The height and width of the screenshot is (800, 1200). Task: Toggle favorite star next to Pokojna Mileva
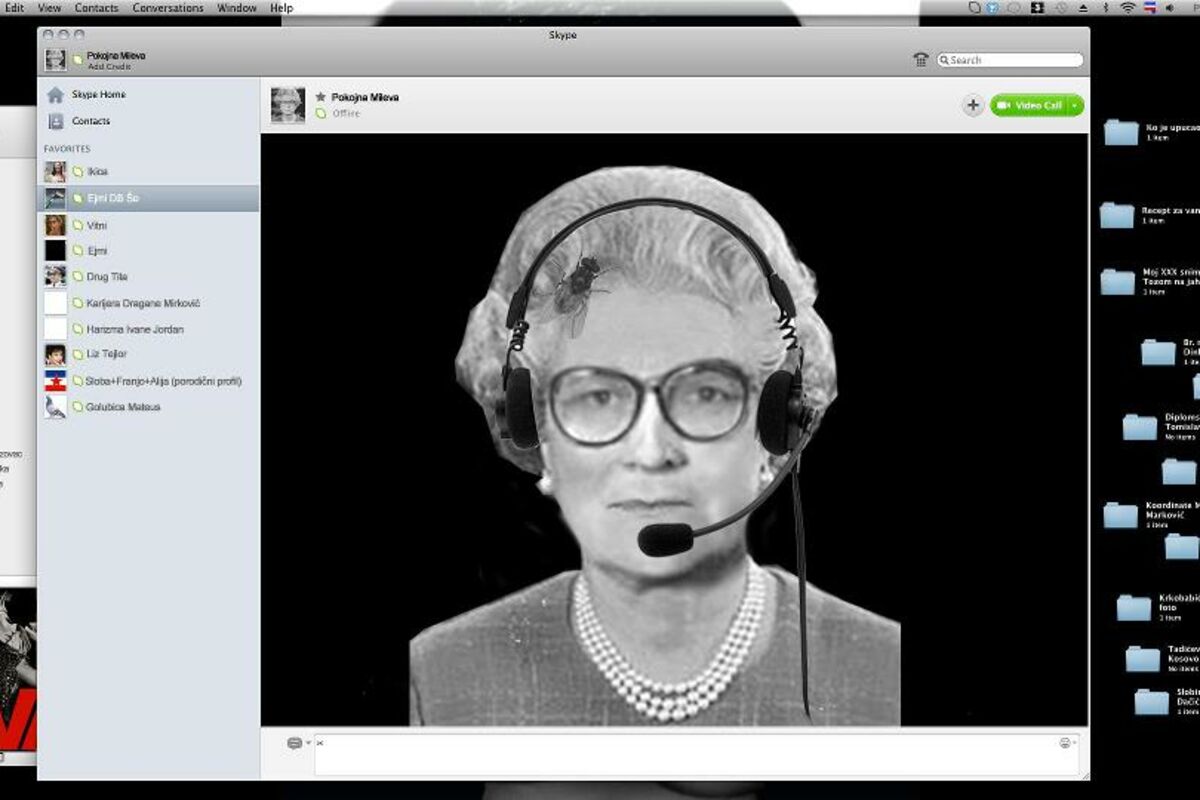pos(320,97)
